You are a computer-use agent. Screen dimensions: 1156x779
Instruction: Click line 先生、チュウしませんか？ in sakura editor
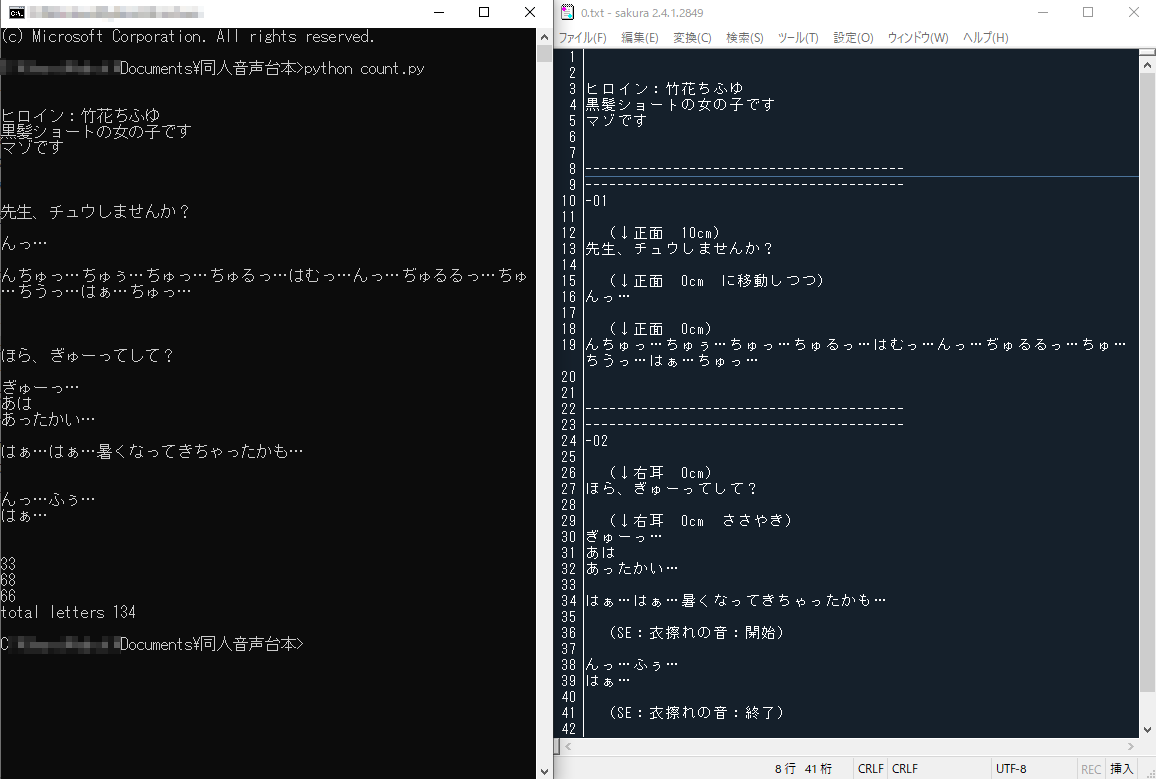pos(679,249)
